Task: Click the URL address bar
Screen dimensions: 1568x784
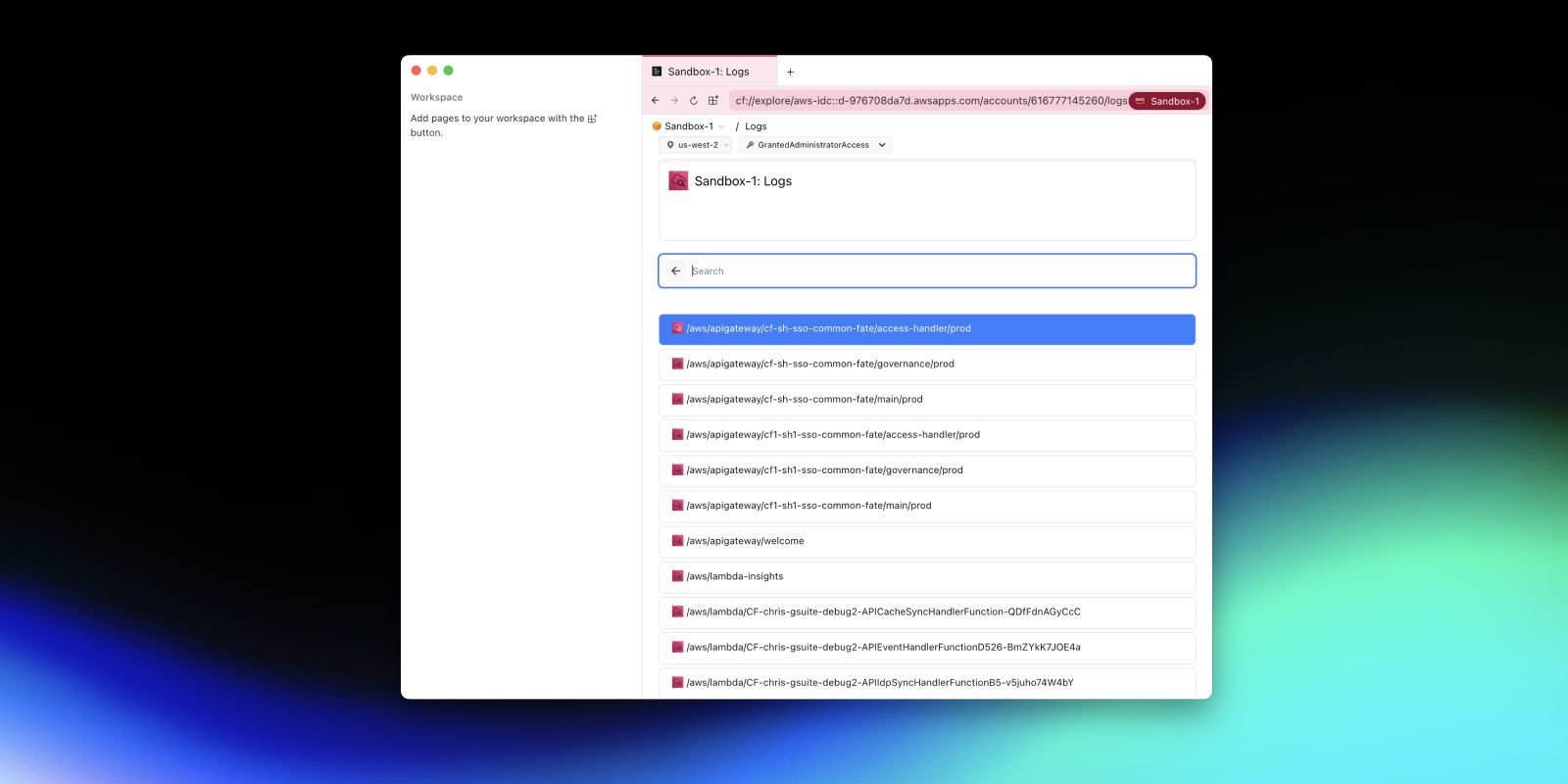Action: [x=930, y=101]
